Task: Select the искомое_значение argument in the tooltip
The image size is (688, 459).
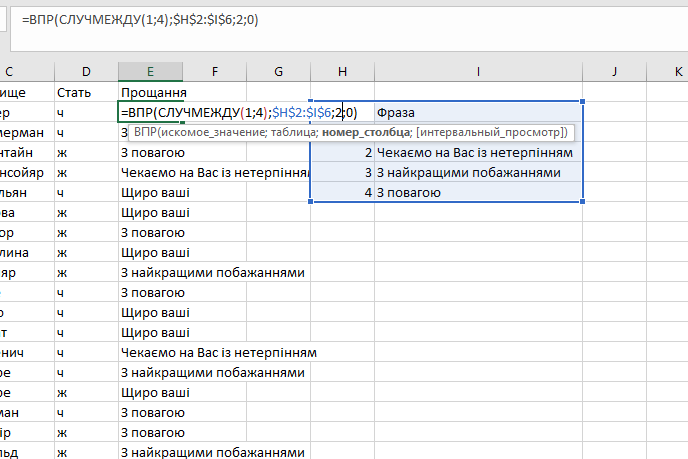Action: click(x=210, y=132)
